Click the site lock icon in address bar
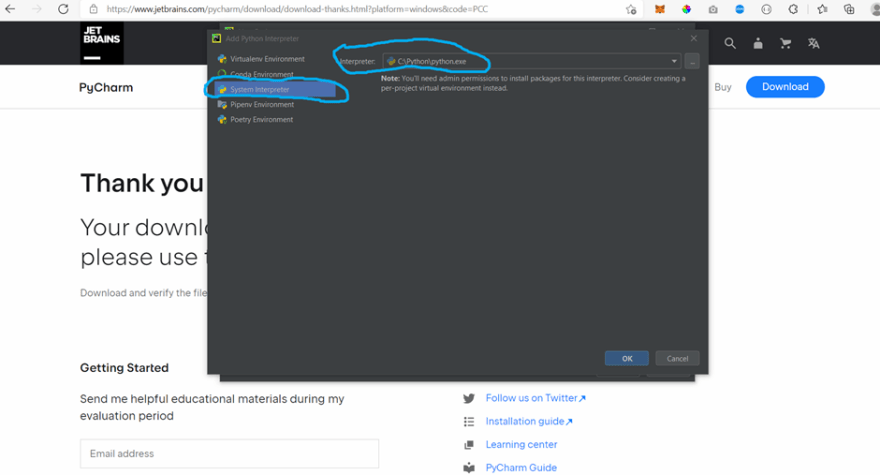Screen dimensions: 880x475 tap(94, 9)
